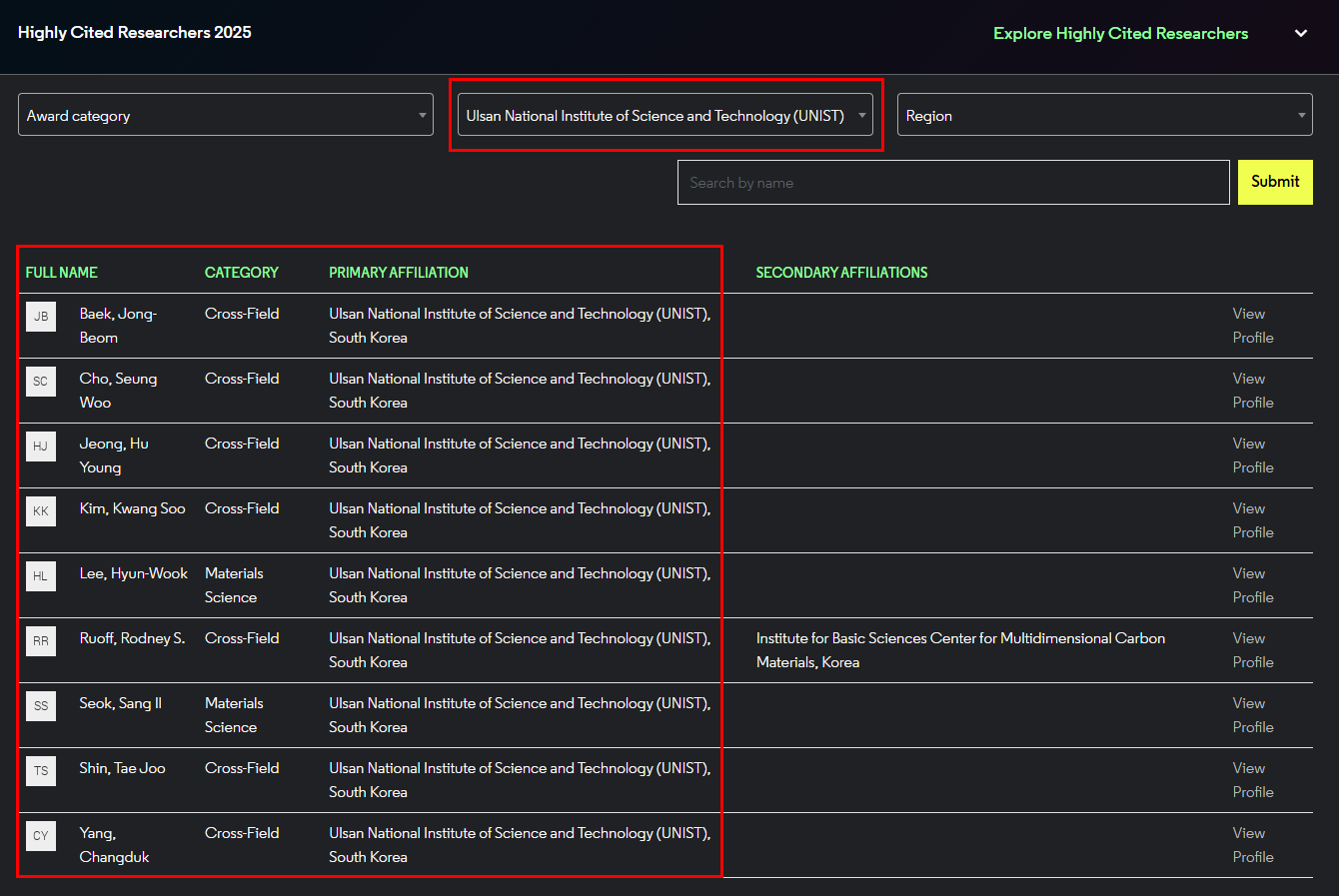Click the RR avatar for Ruoff, Rodney S.

tap(41, 641)
